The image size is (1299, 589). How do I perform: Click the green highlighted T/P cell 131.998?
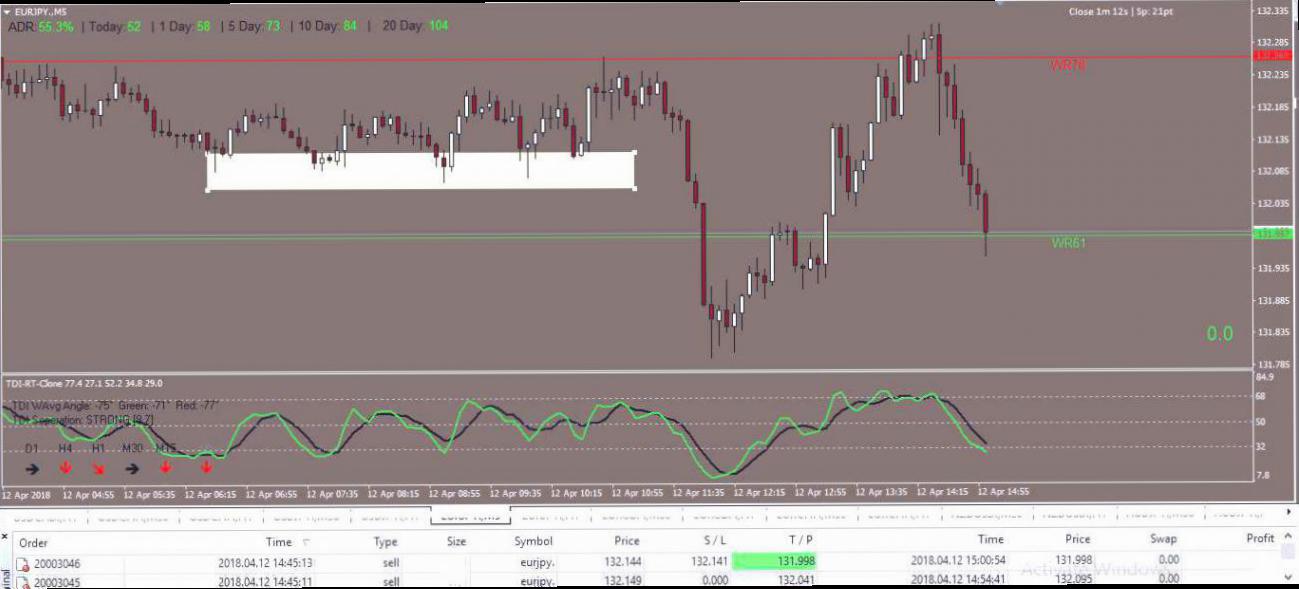(775, 562)
